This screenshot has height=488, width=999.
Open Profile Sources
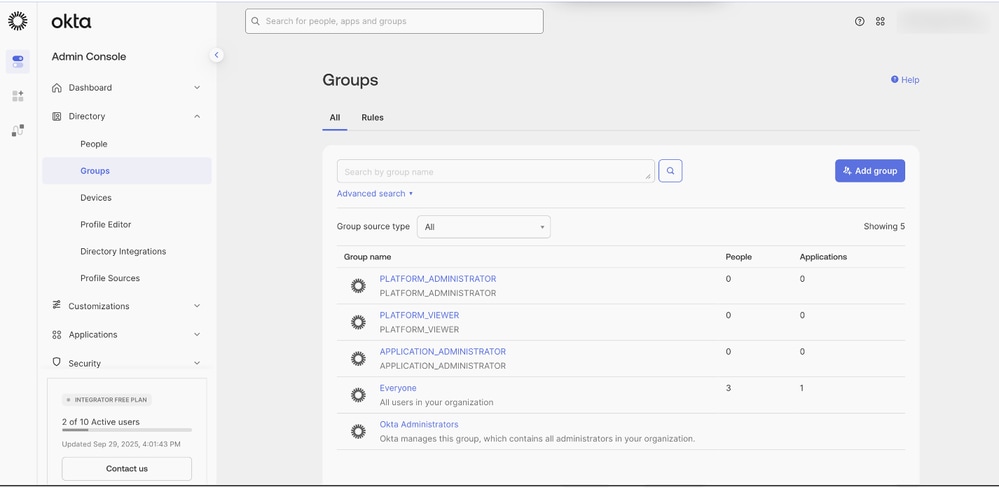(110, 278)
